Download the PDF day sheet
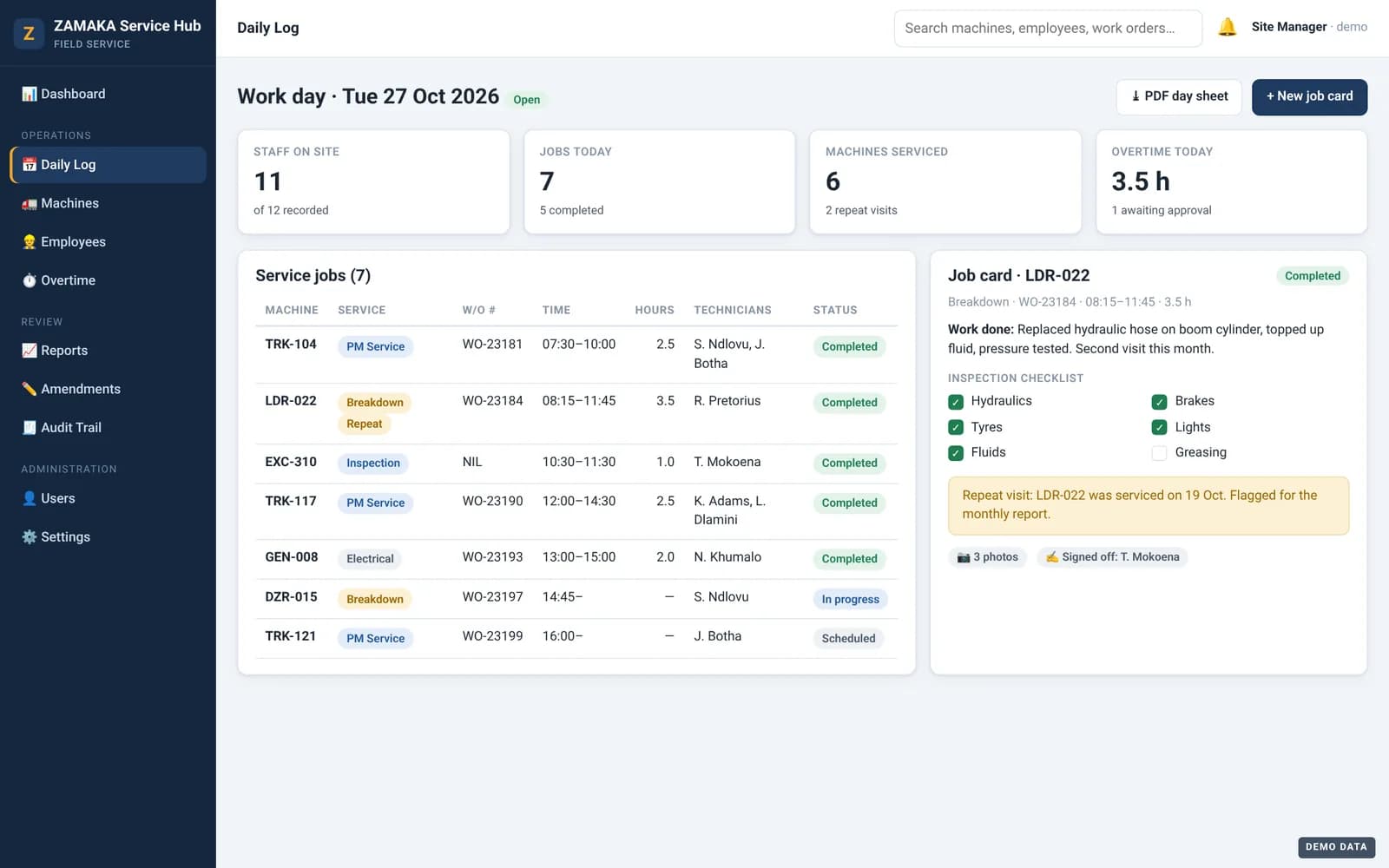The width and height of the screenshot is (1389, 868). pos(1179,96)
